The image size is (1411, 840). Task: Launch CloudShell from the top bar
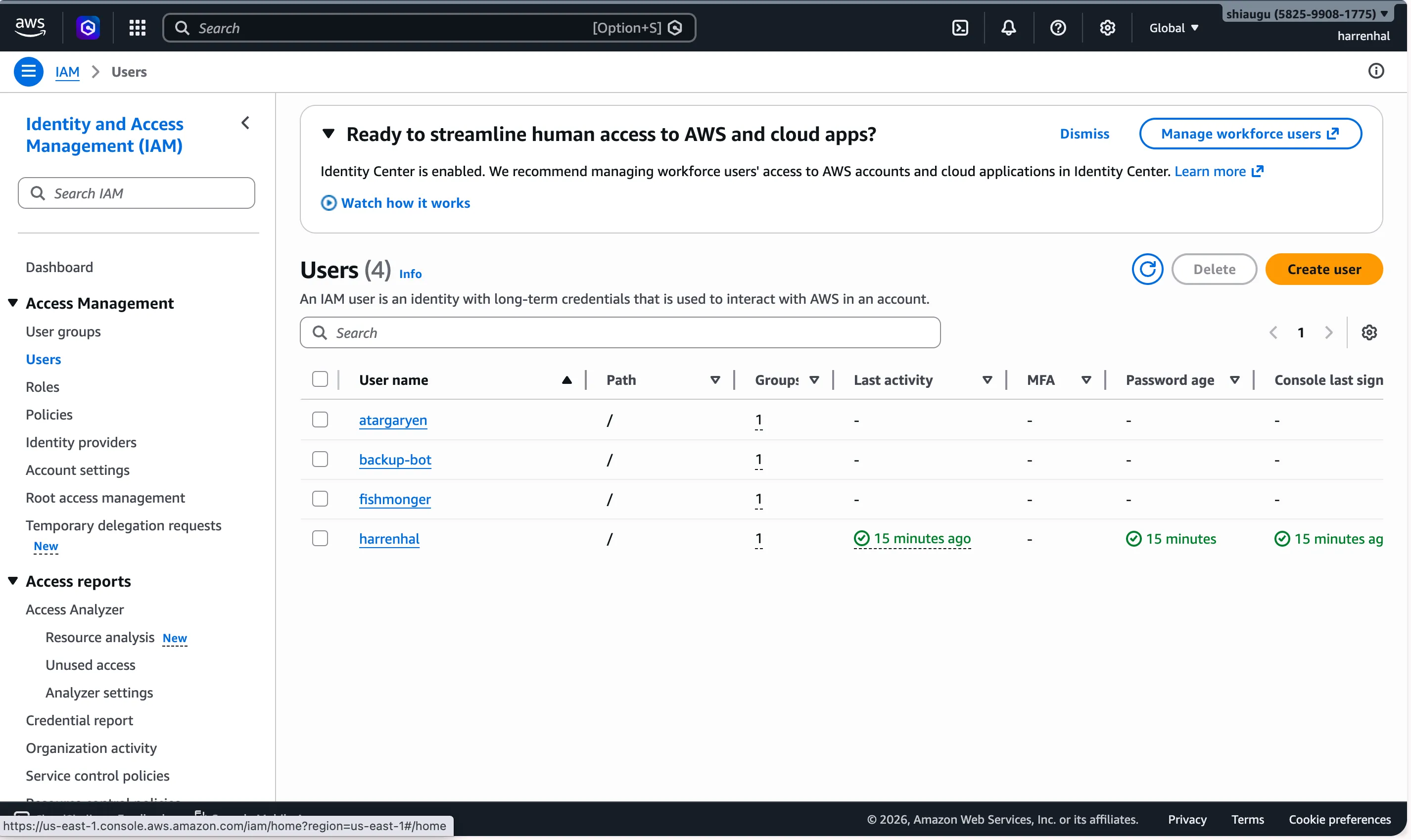coord(960,28)
